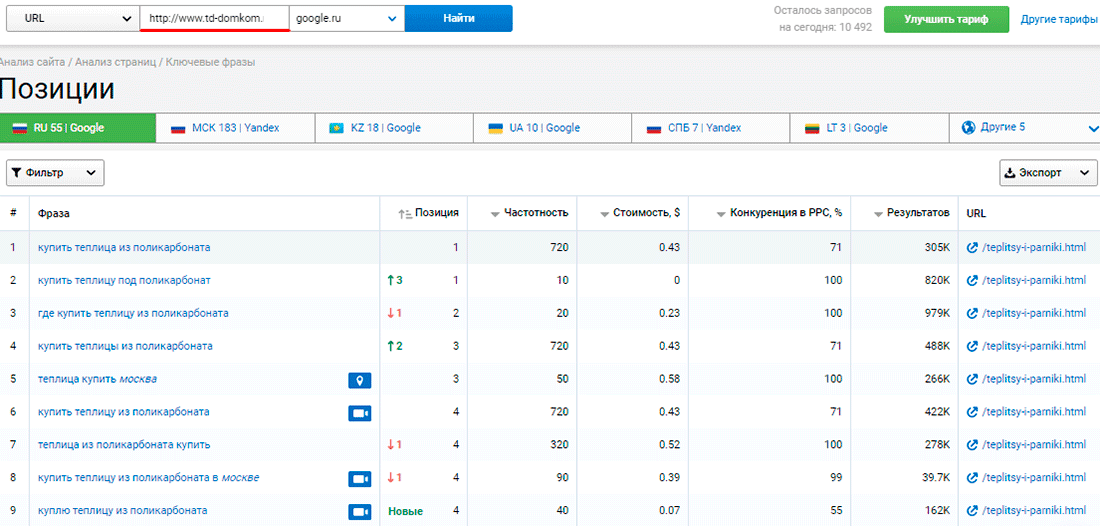Open the URL type dropdown
The height and width of the screenshot is (526, 1100).
[x=72, y=19]
